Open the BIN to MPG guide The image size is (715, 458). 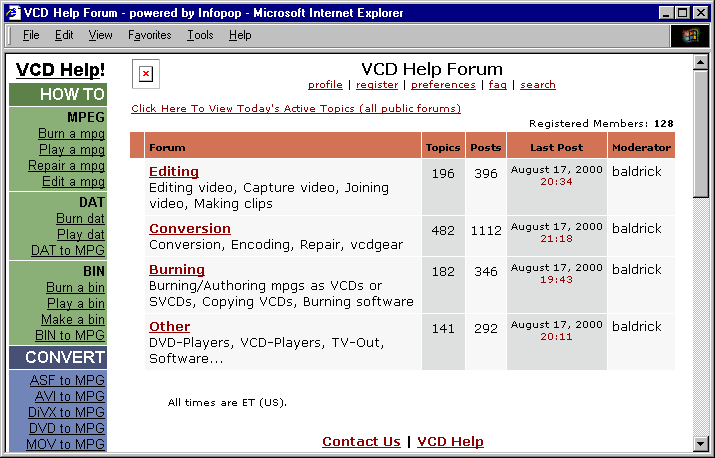click(x=70, y=335)
